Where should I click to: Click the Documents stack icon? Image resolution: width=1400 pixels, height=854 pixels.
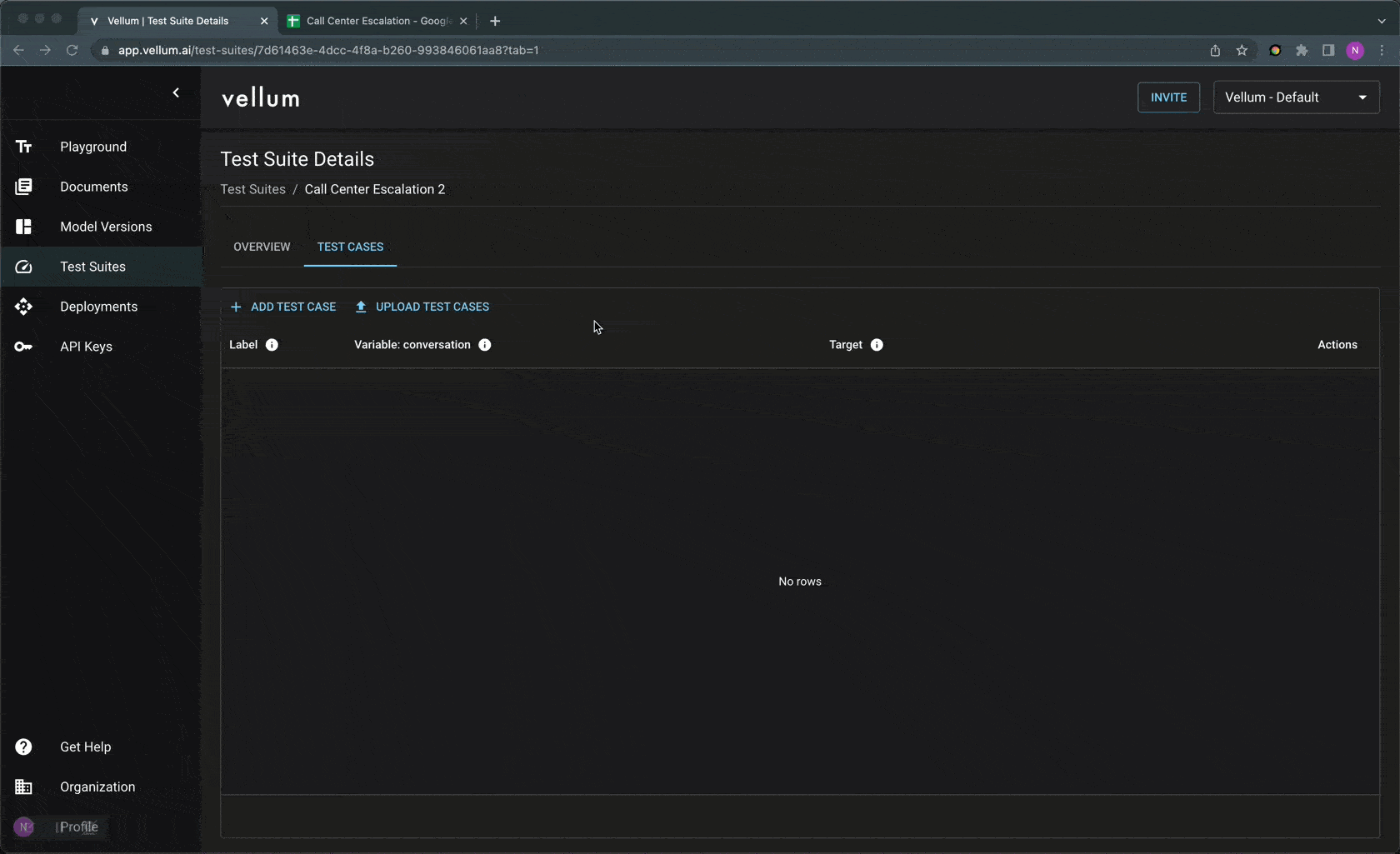pyautogui.click(x=23, y=187)
